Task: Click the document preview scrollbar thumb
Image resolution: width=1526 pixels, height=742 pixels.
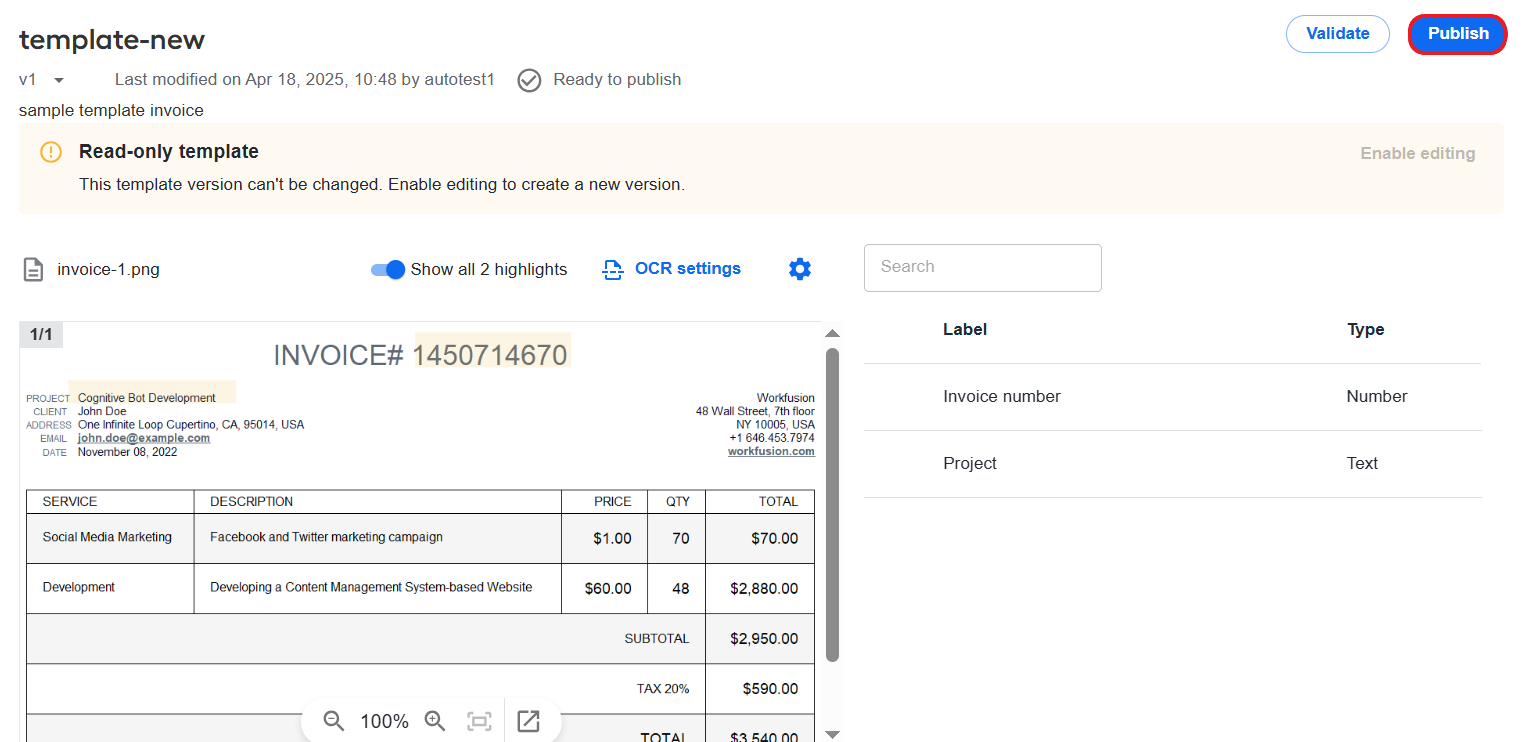Action: pyautogui.click(x=832, y=505)
